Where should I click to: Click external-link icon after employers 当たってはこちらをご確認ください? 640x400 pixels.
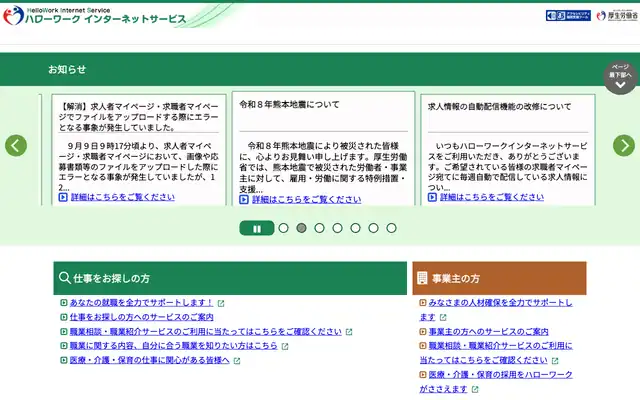click(x=555, y=361)
